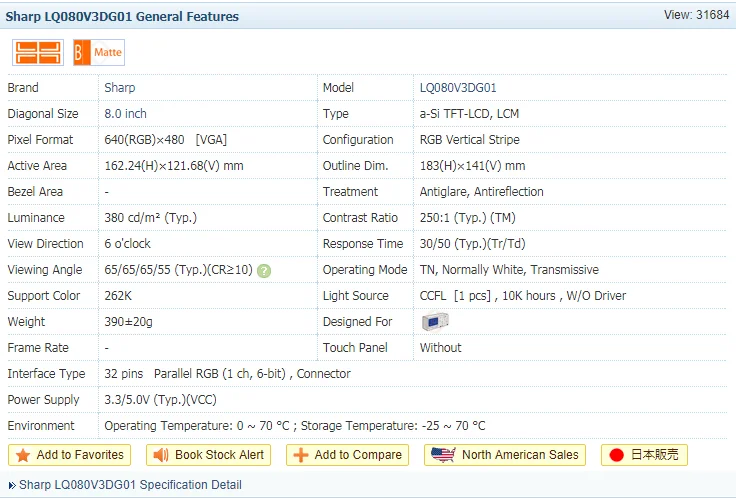Click the Interface Type row label

pos(46,374)
